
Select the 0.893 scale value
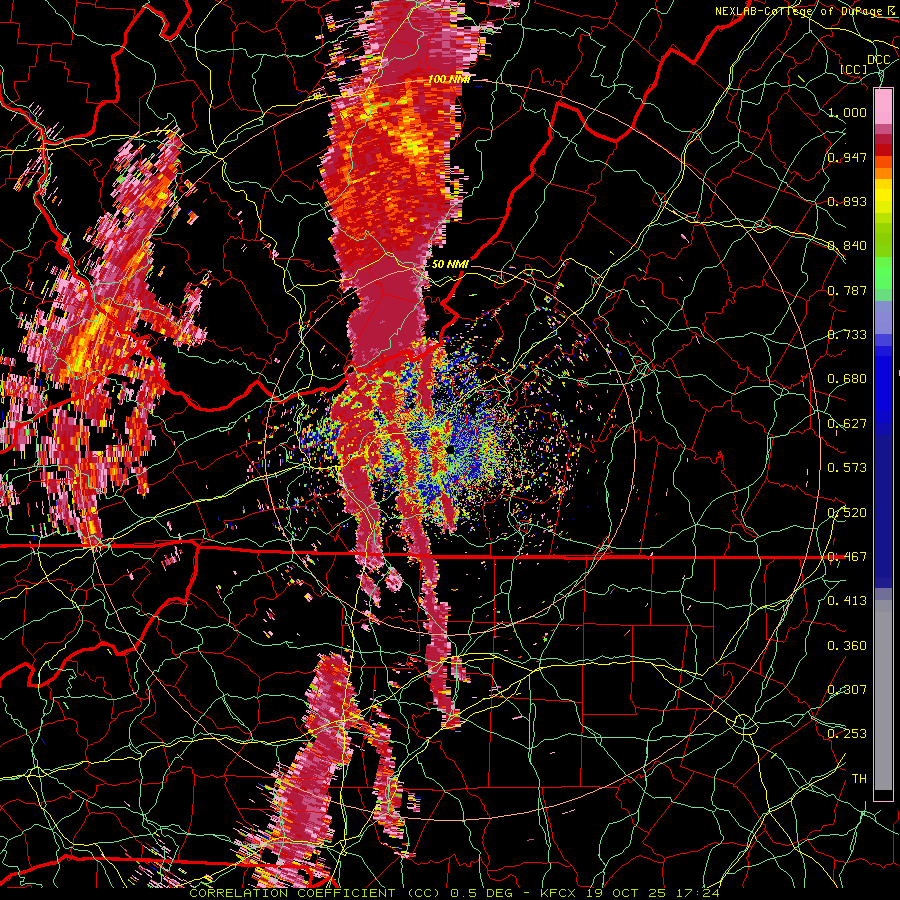pos(847,201)
